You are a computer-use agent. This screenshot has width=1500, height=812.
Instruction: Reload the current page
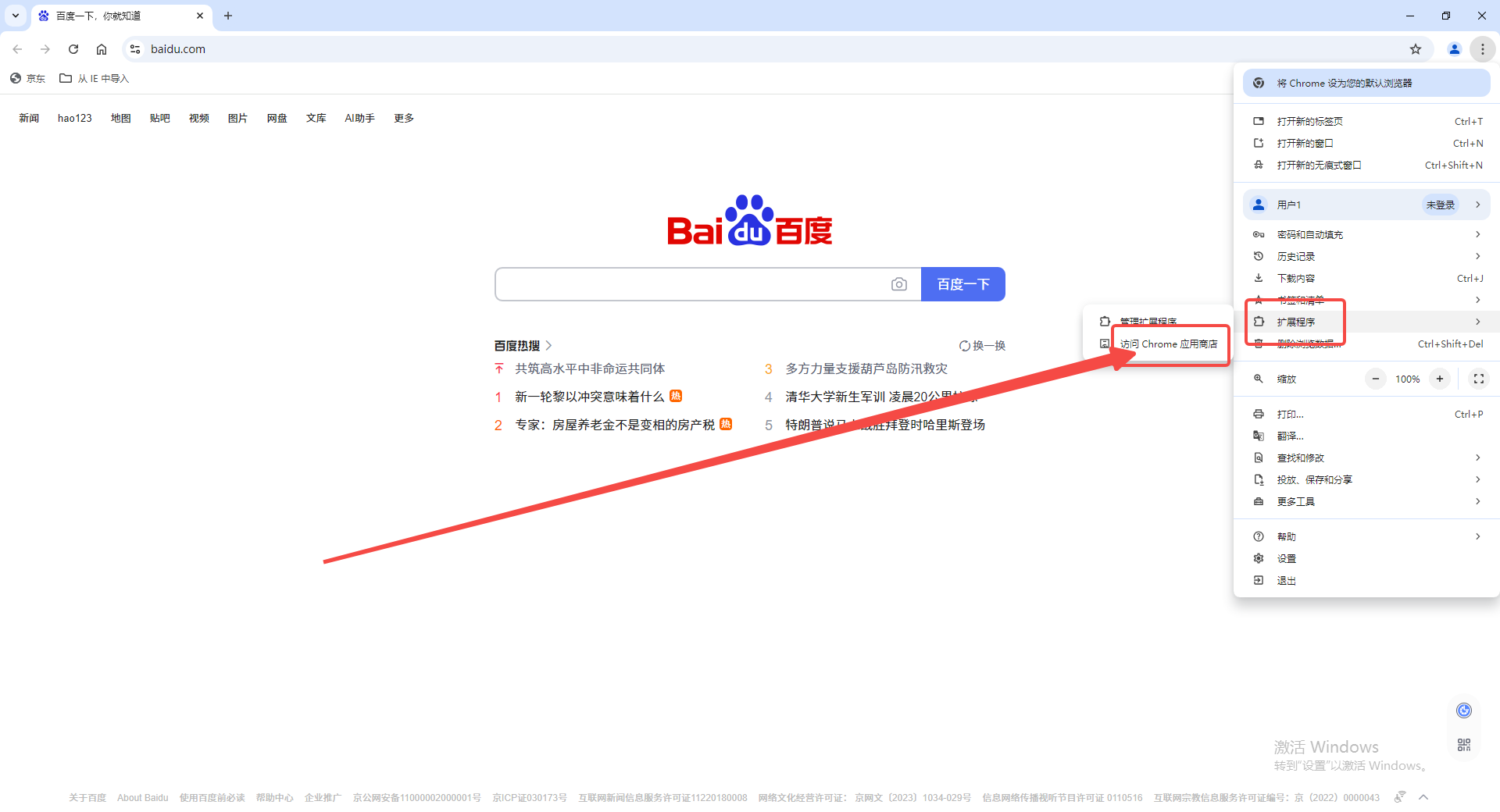tap(73, 49)
